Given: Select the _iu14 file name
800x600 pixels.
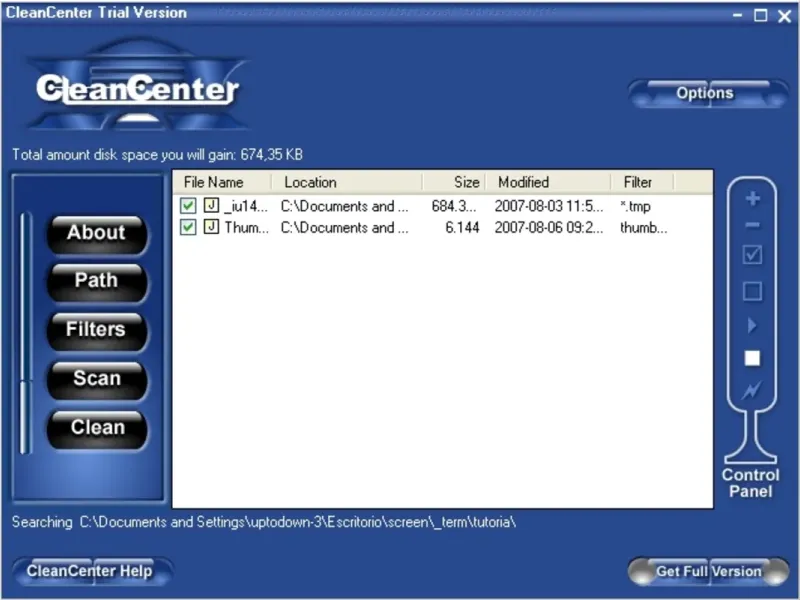Looking at the screenshot, I should (246, 206).
